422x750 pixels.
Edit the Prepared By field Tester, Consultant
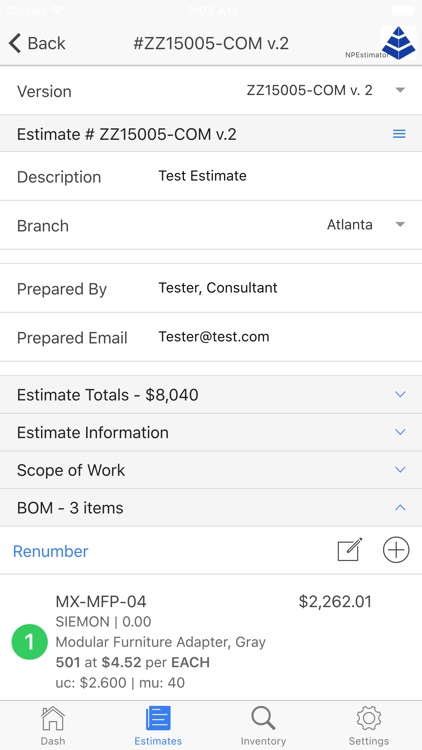(x=218, y=287)
